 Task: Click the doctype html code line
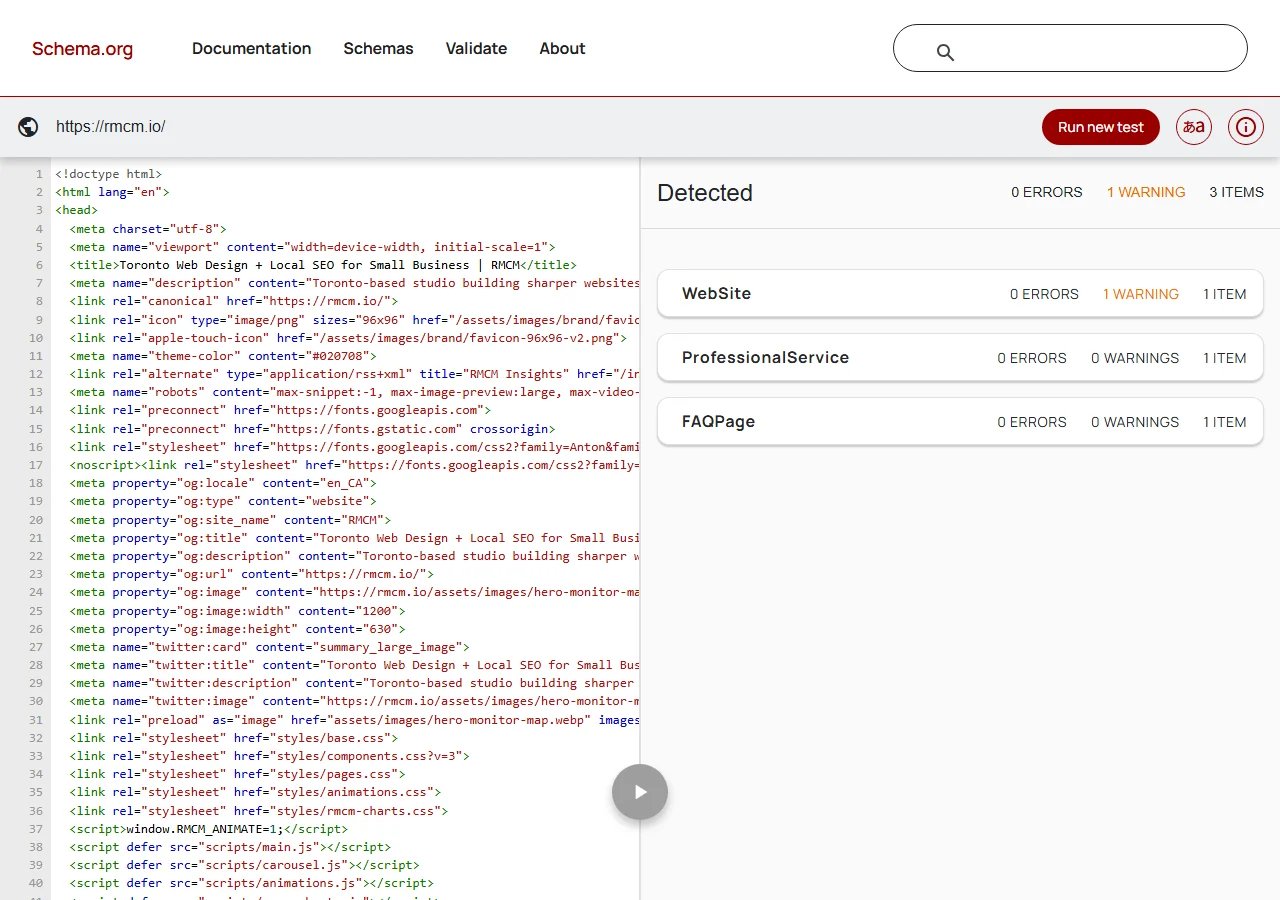[108, 174]
